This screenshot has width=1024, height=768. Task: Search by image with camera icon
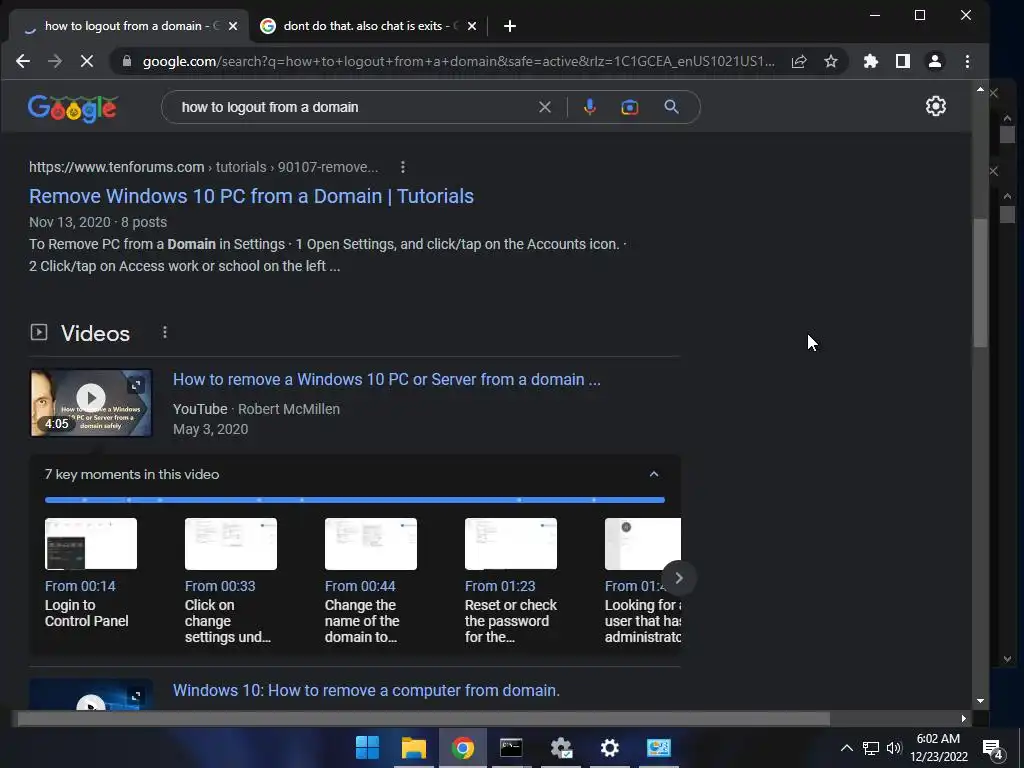[630, 107]
